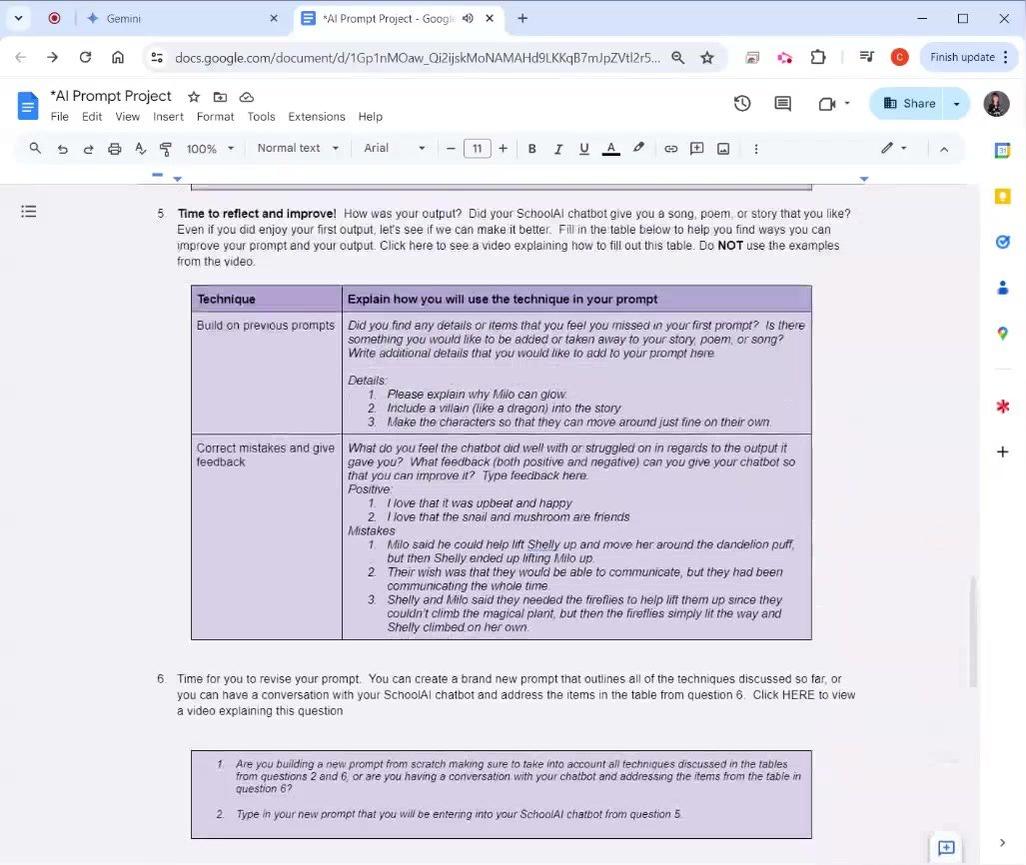This screenshot has width=1026, height=865.
Task: Show the document outline
Action: (x=29, y=211)
